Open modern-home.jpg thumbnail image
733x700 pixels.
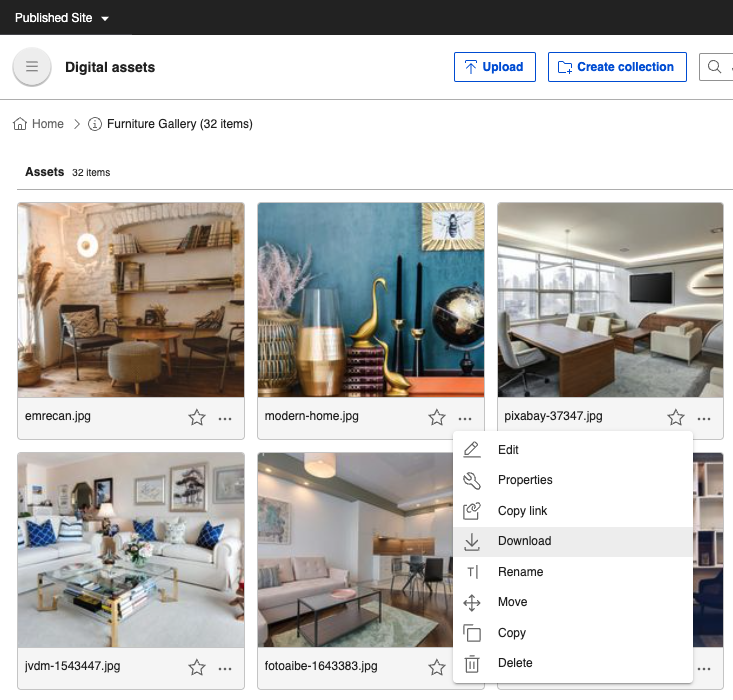371,300
